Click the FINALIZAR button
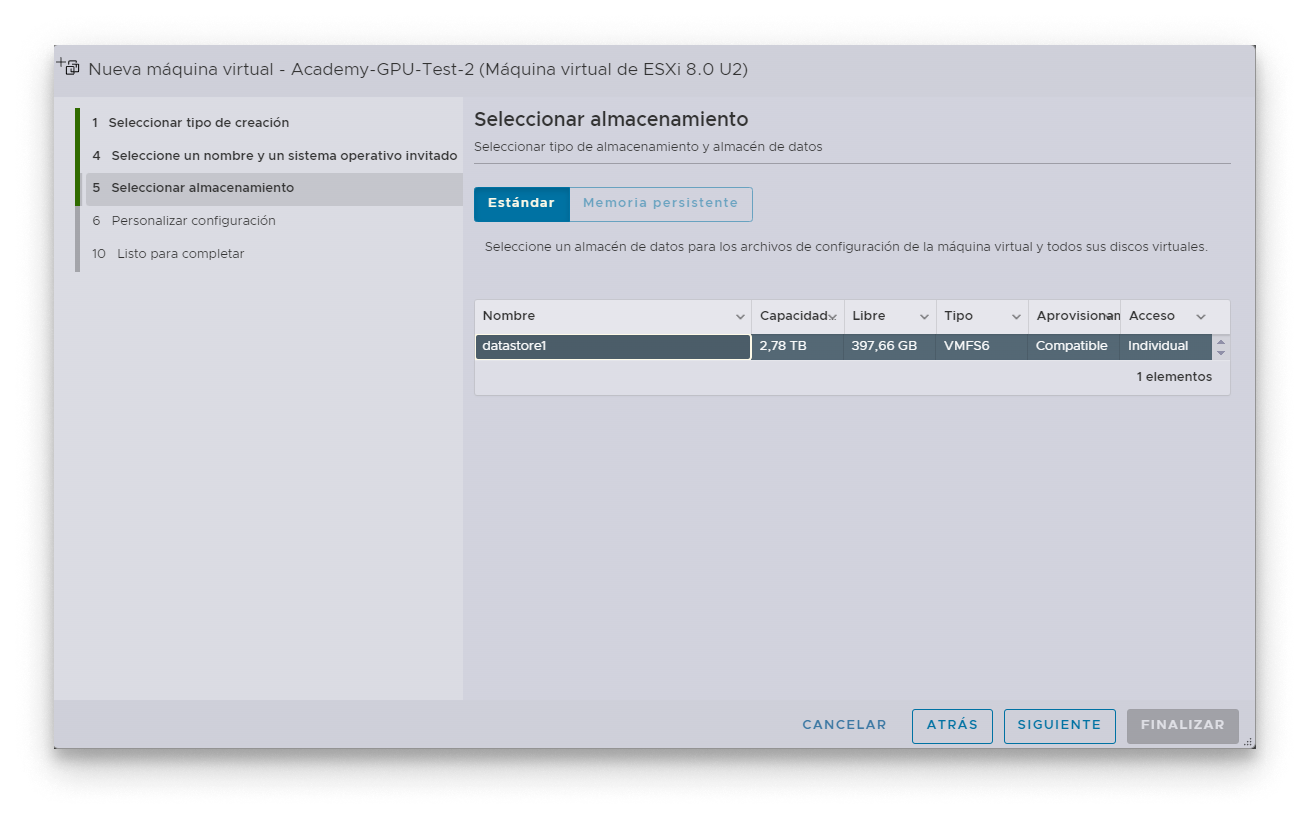Screen dimensions: 1310x814 pyautogui.click(x=1182, y=725)
